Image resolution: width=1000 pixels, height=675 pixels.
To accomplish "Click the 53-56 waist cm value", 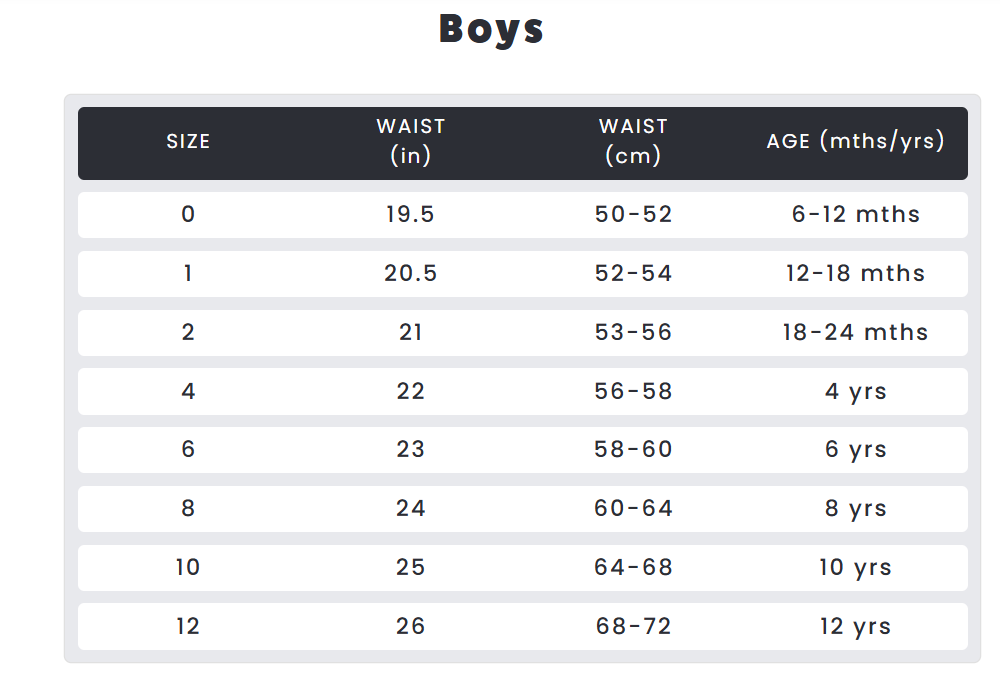I will click(x=633, y=332).
